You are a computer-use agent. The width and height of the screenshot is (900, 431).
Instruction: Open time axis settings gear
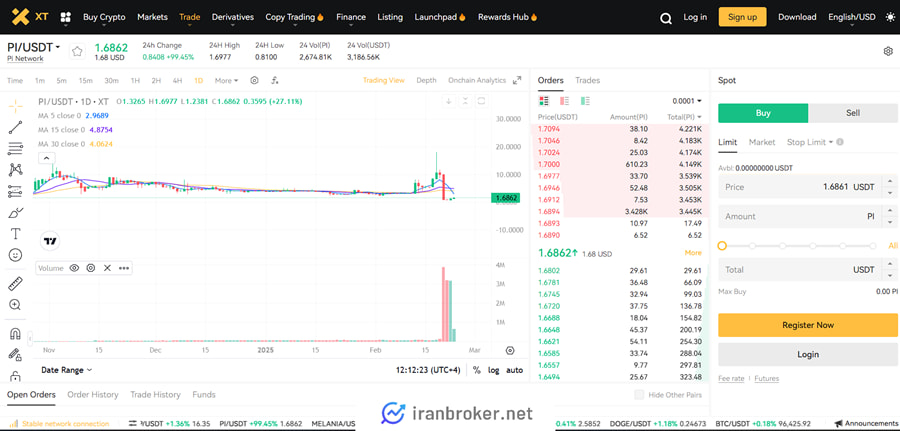(510, 350)
